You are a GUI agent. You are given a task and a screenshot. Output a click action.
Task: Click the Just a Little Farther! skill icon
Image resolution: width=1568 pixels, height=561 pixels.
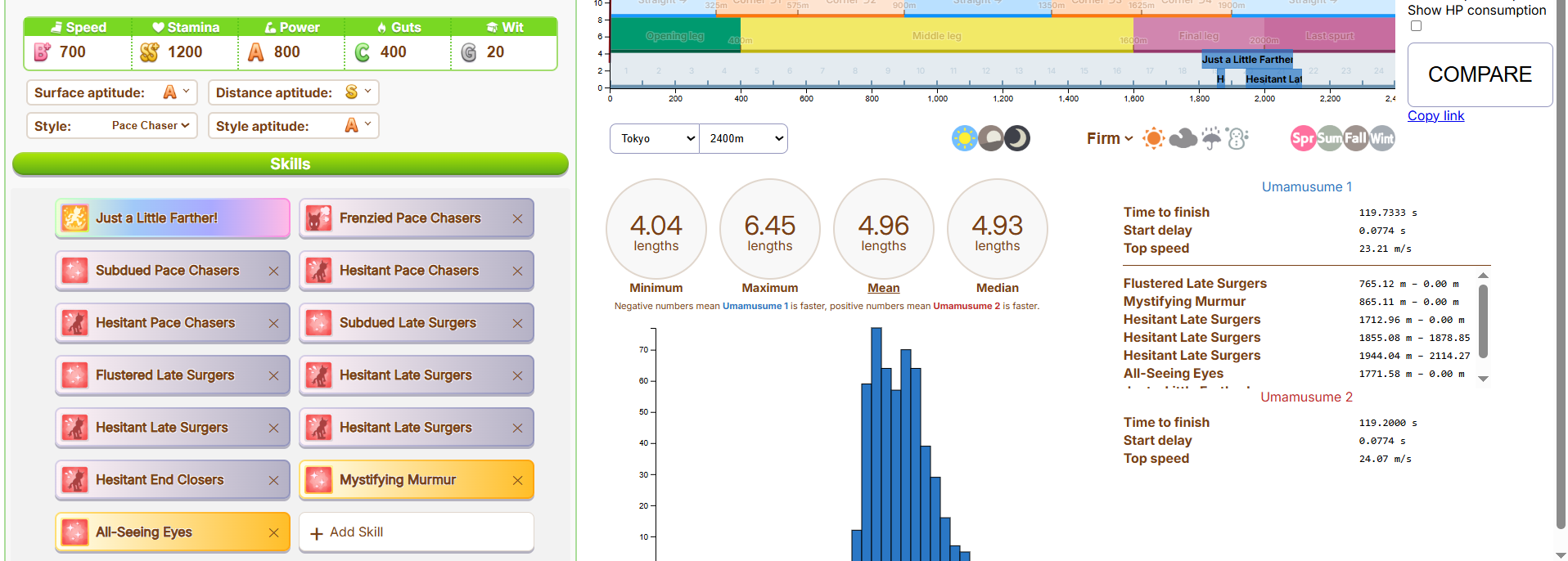pos(74,218)
